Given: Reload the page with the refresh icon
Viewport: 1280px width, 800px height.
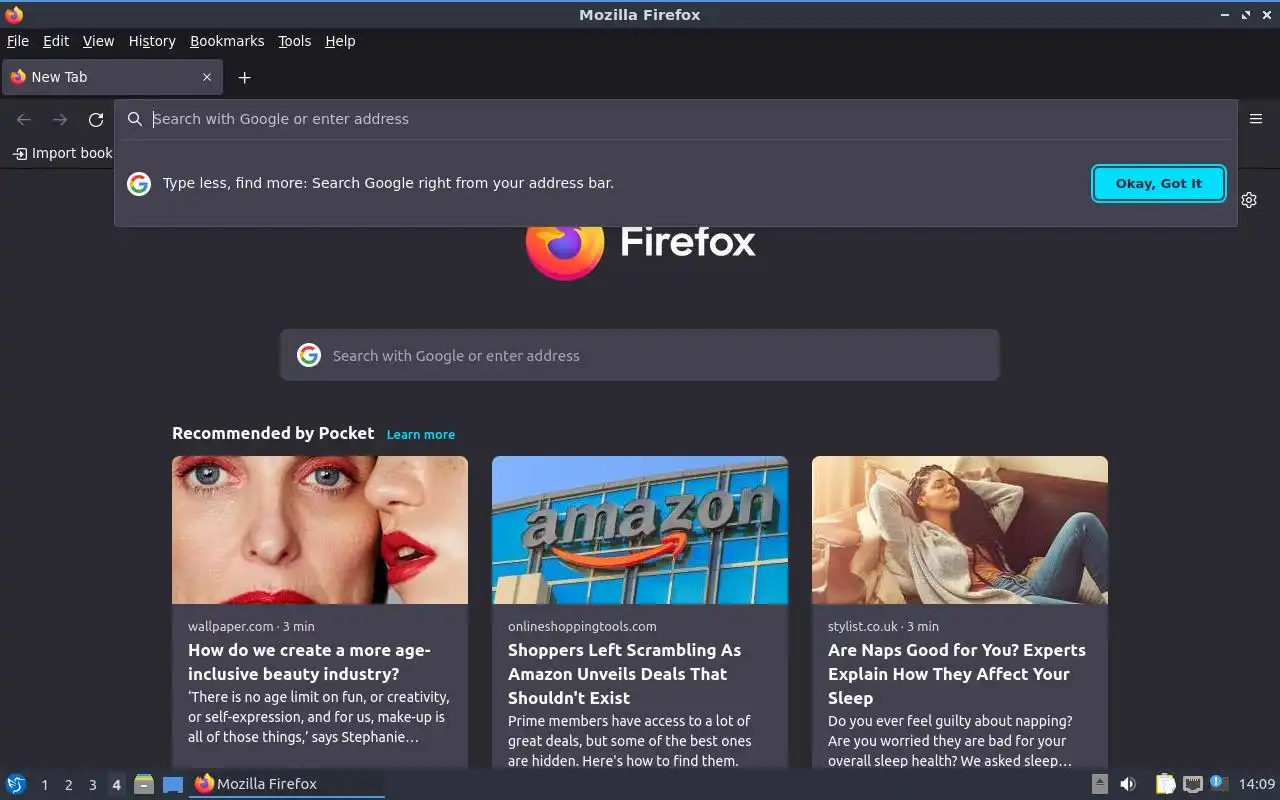Looking at the screenshot, I should 96,120.
